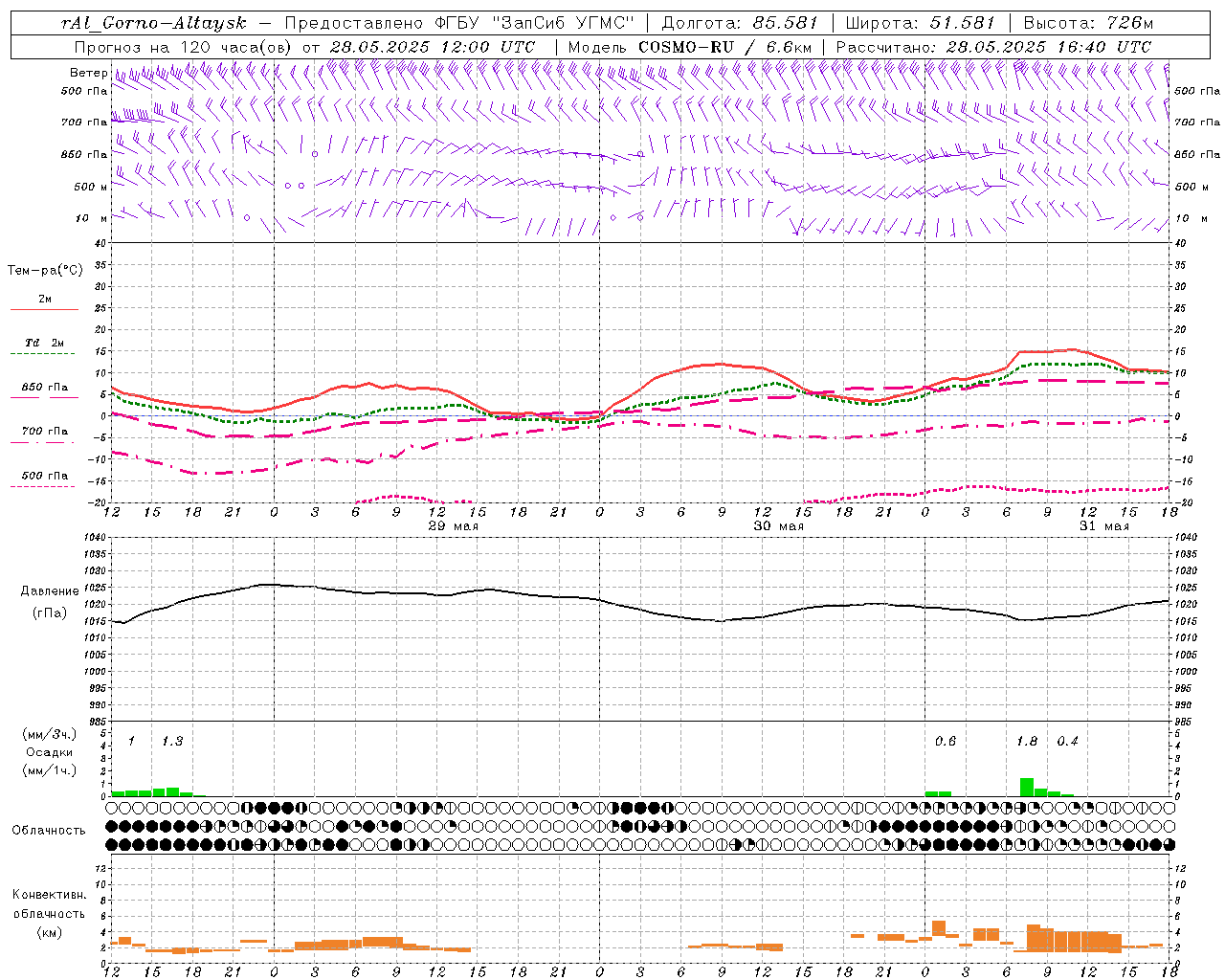This screenshot has width=1225, height=980.
Task: Click the (мм/3ч.) precipitation unit label
Action: (49, 734)
